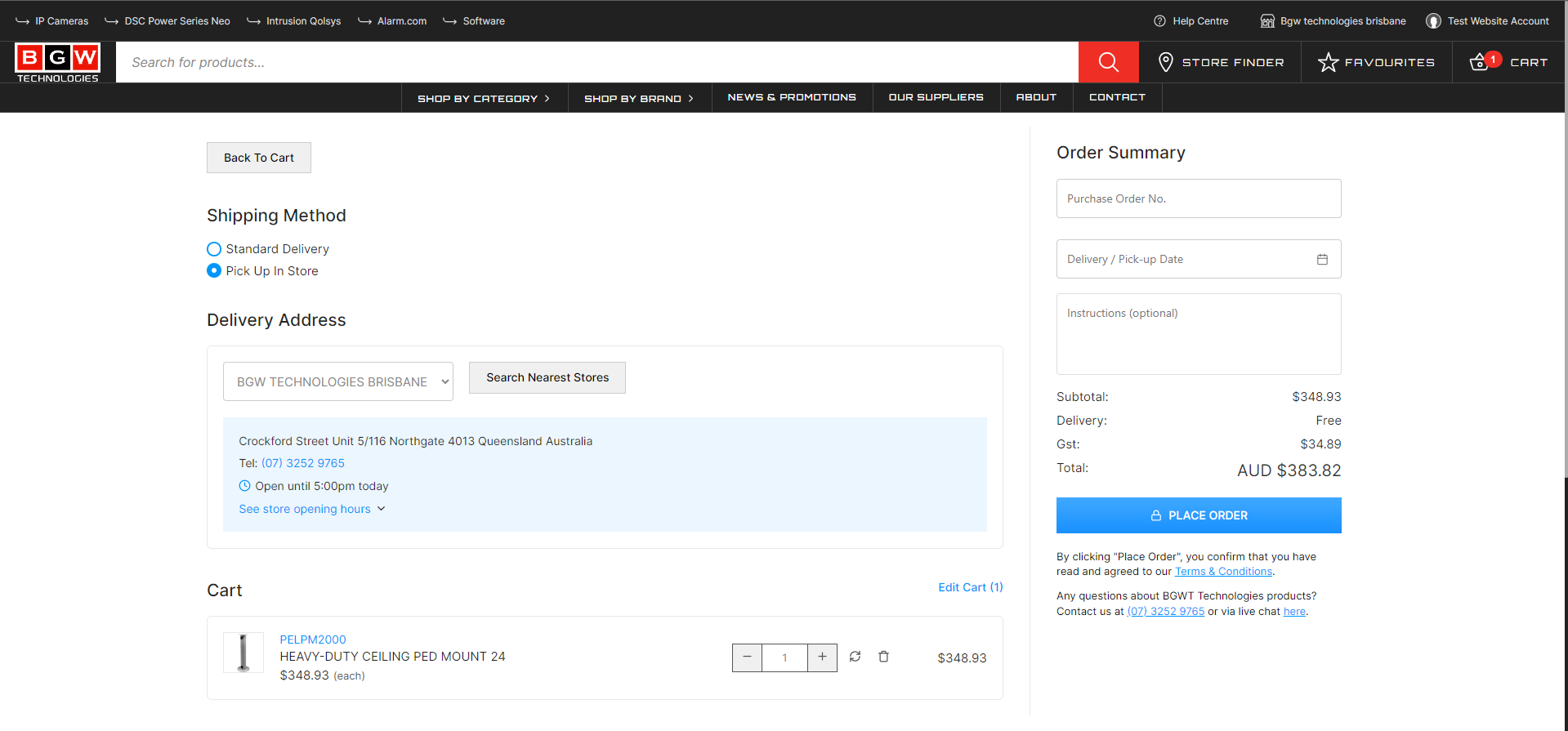Click the Bgw technologies brisbane store icon
1568x731 pixels.
pos(1267,21)
